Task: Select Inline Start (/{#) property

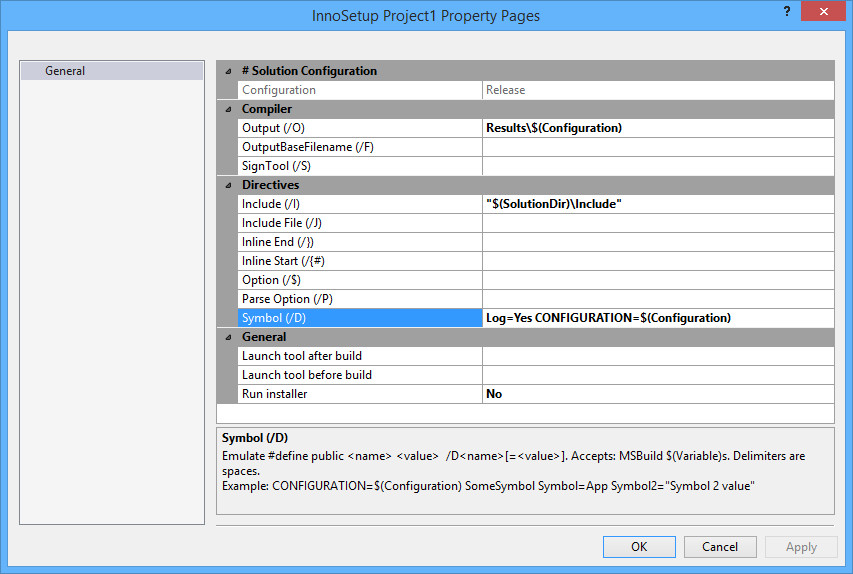Action: pyautogui.click(x=360, y=261)
